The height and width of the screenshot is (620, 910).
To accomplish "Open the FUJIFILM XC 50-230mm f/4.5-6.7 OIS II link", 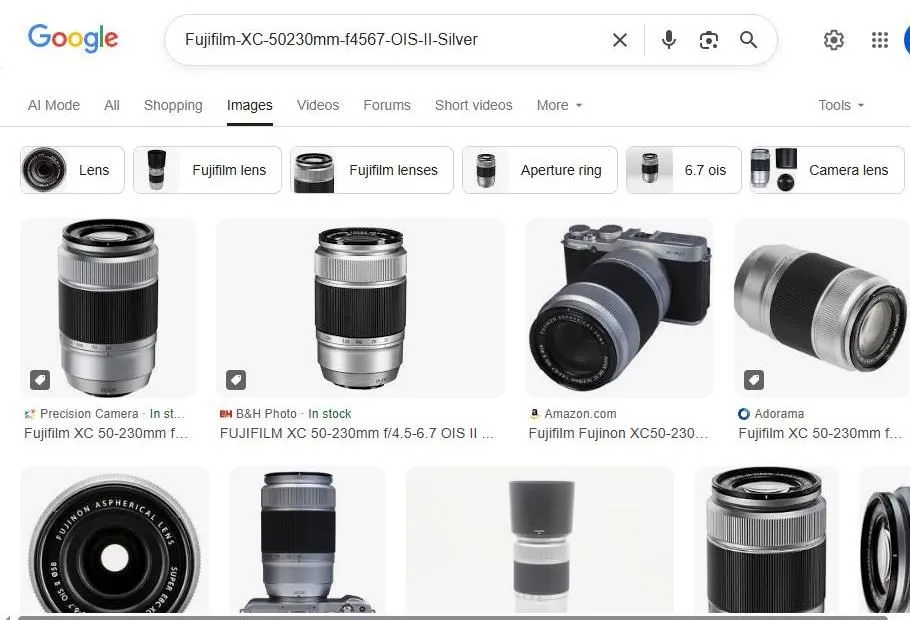I will 357,433.
